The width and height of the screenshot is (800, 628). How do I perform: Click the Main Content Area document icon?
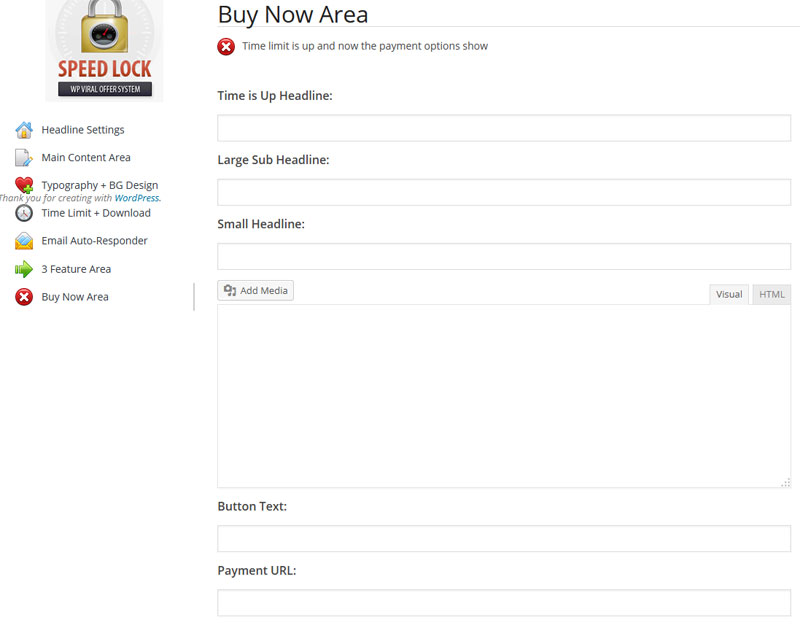(x=23, y=158)
